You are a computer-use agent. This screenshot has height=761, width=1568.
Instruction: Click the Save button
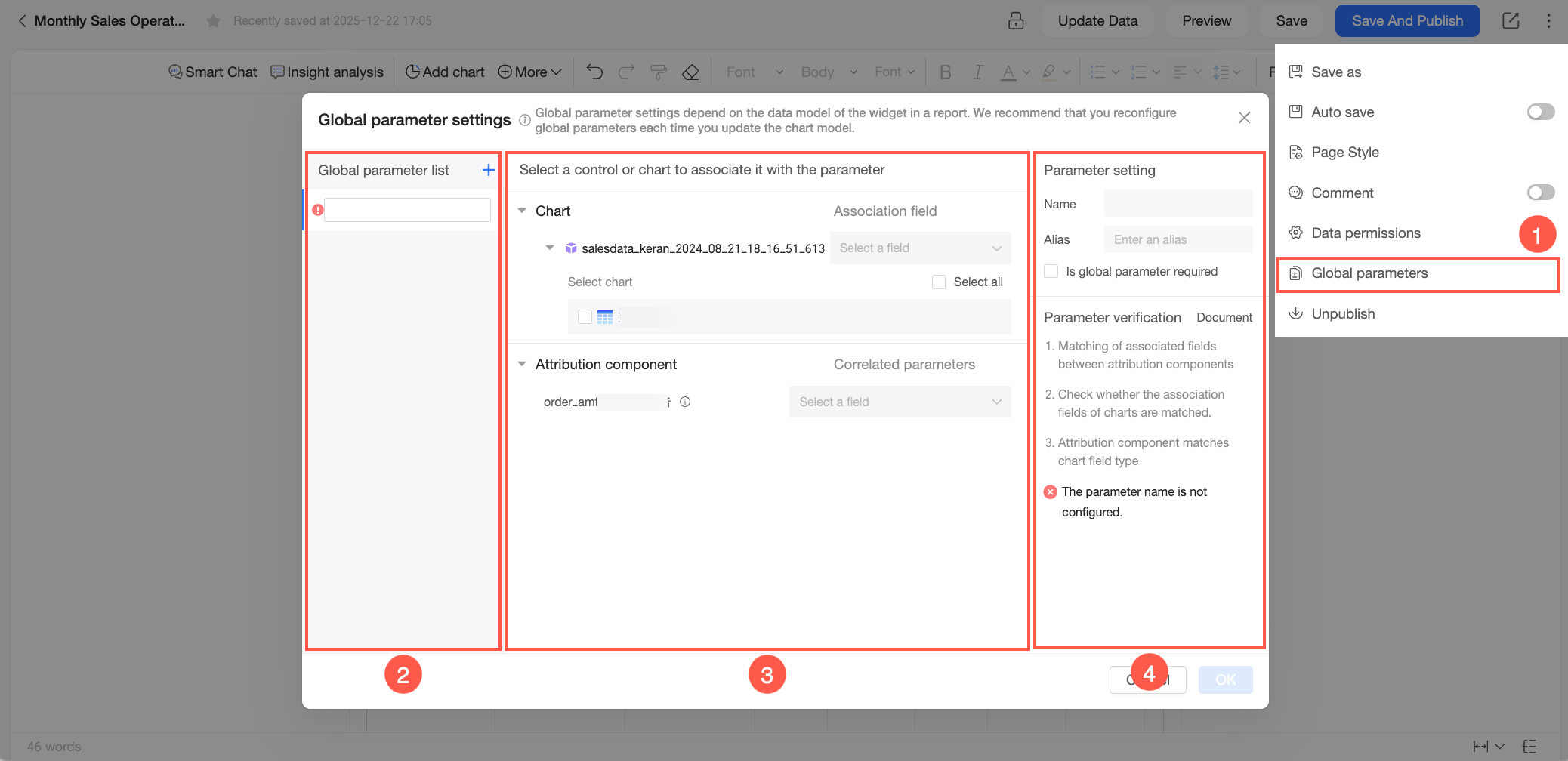(x=1291, y=21)
